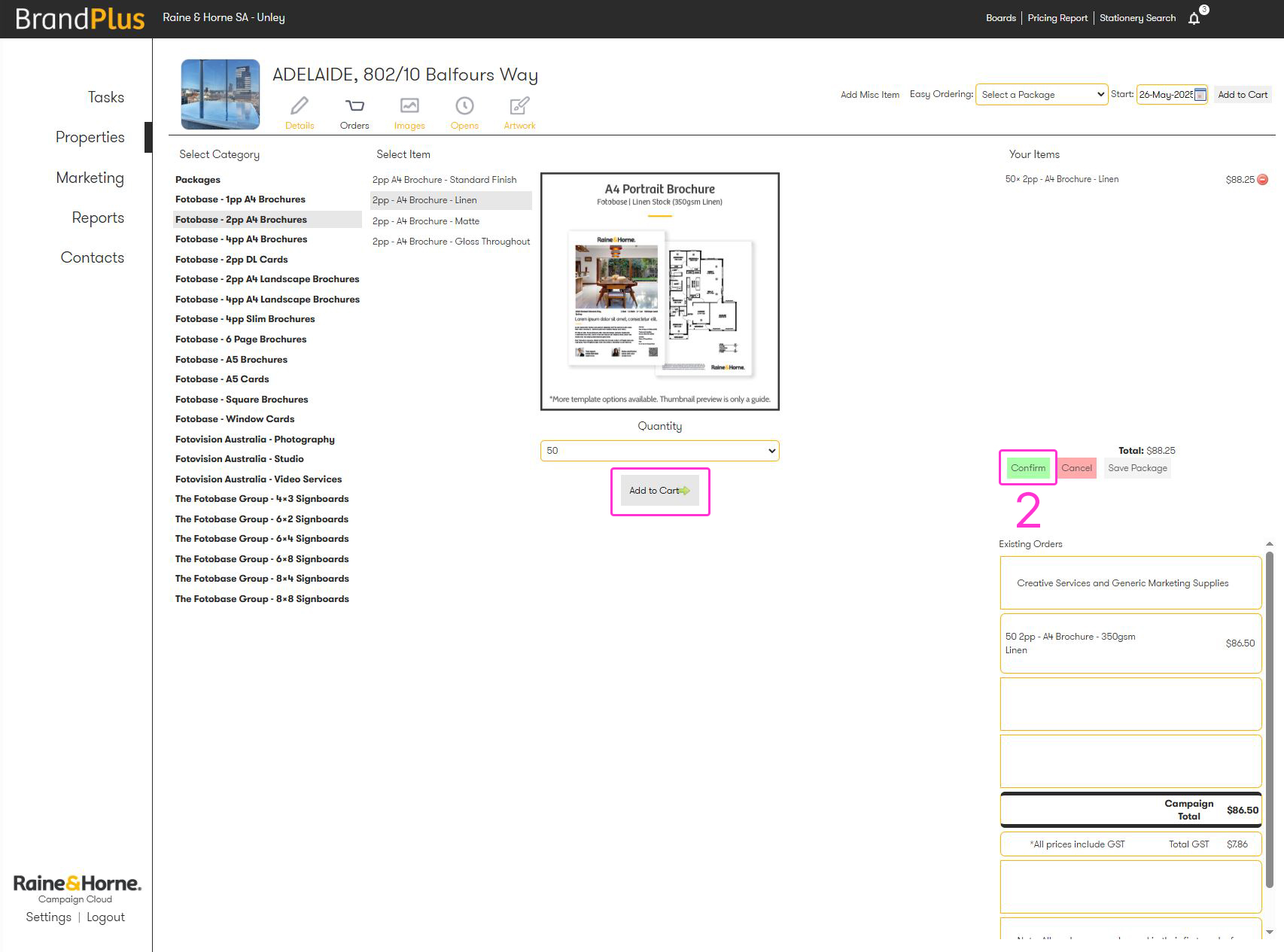This screenshot has height=952, width=1284.
Task: Go to Marketing in the sidebar
Action: point(90,178)
